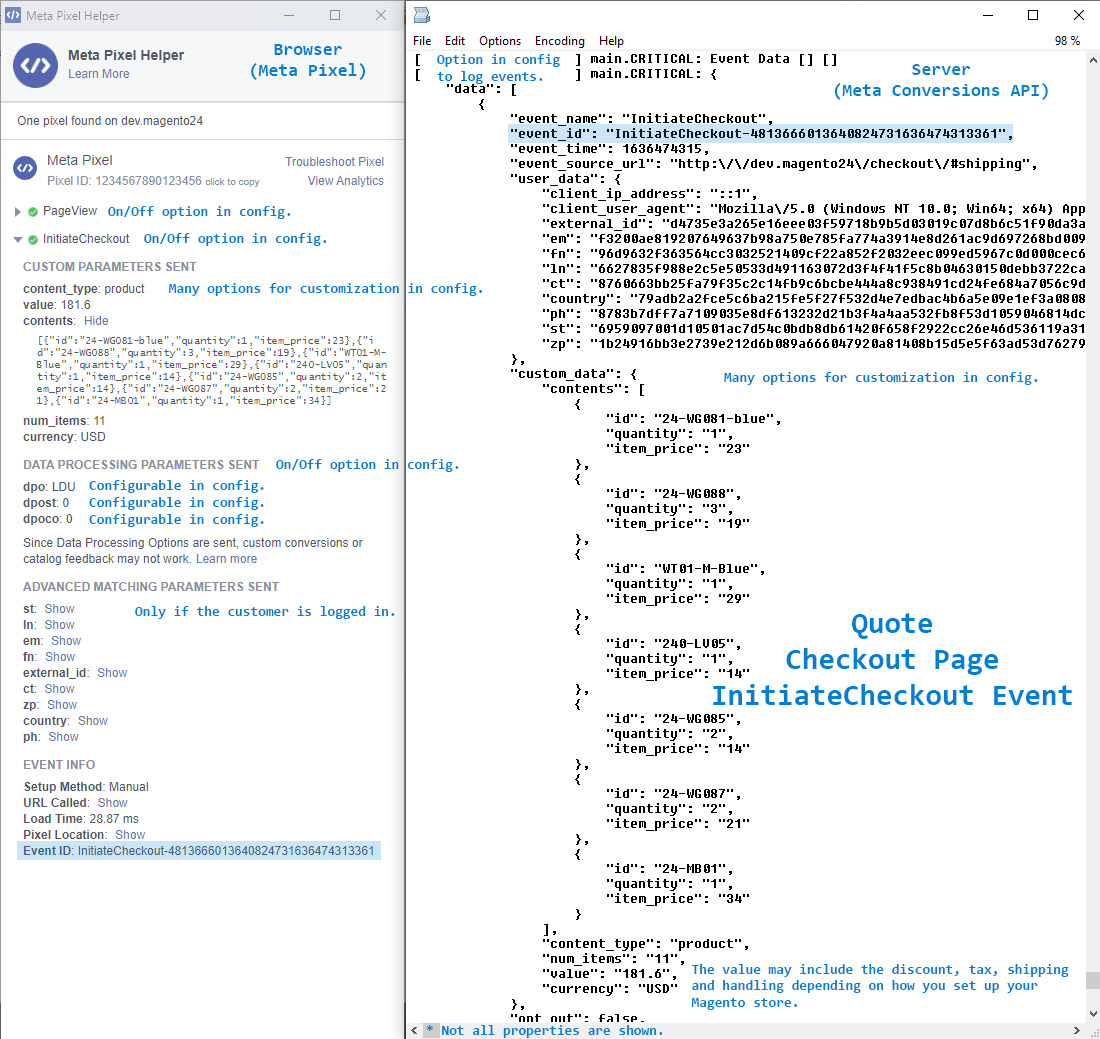This screenshot has height=1039, width=1100.
Task: Click the green check icon next to InitiateCheckout
Action: (31, 238)
